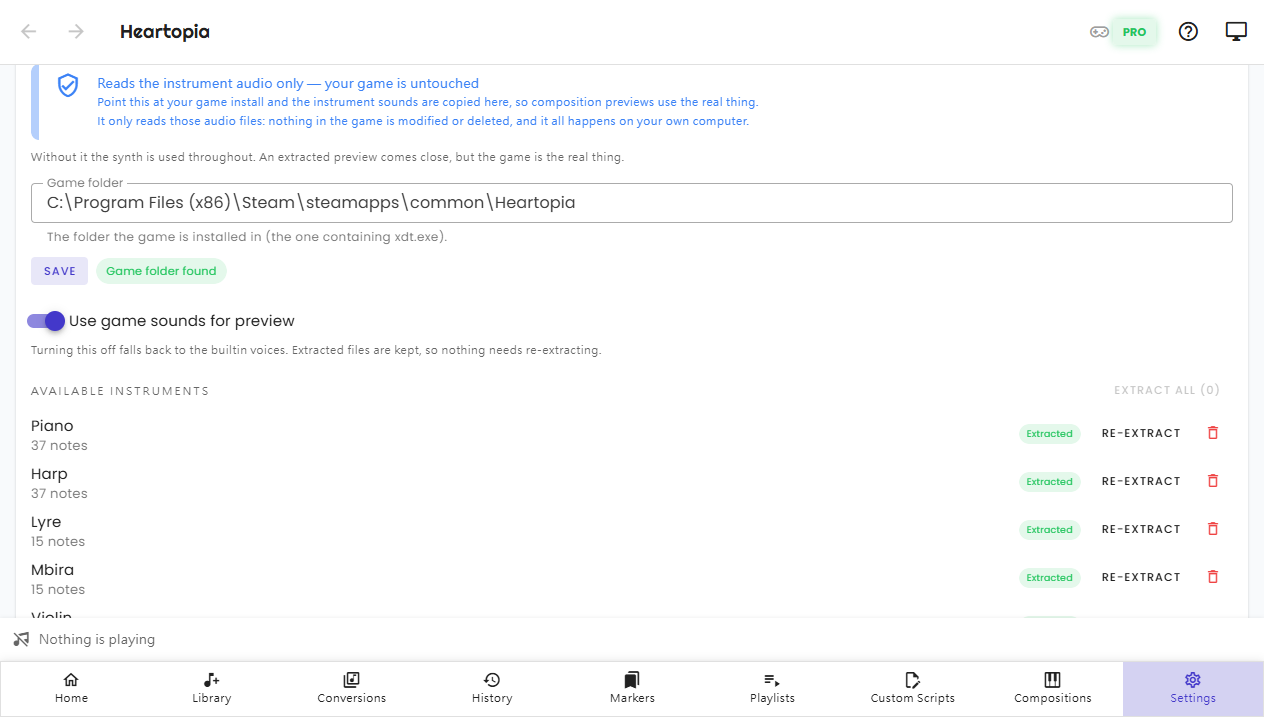Click Mbira's Extracted status badge
Viewport: 1264px width, 717px height.
[x=1049, y=578]
